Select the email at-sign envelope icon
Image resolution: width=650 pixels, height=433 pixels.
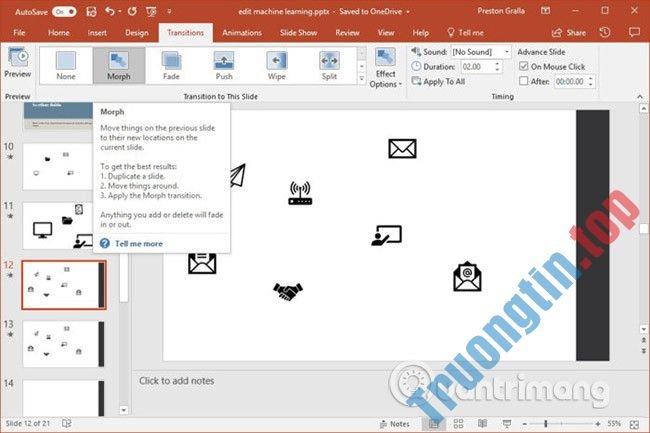point(467,276)
